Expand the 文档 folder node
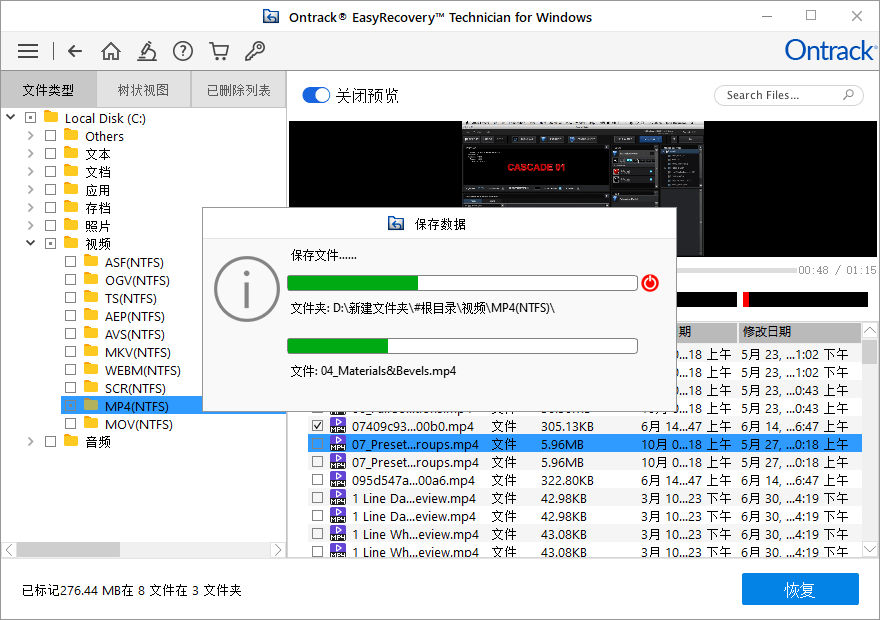The width and height of the screenshot is (880, 620). tap(30, 172)
